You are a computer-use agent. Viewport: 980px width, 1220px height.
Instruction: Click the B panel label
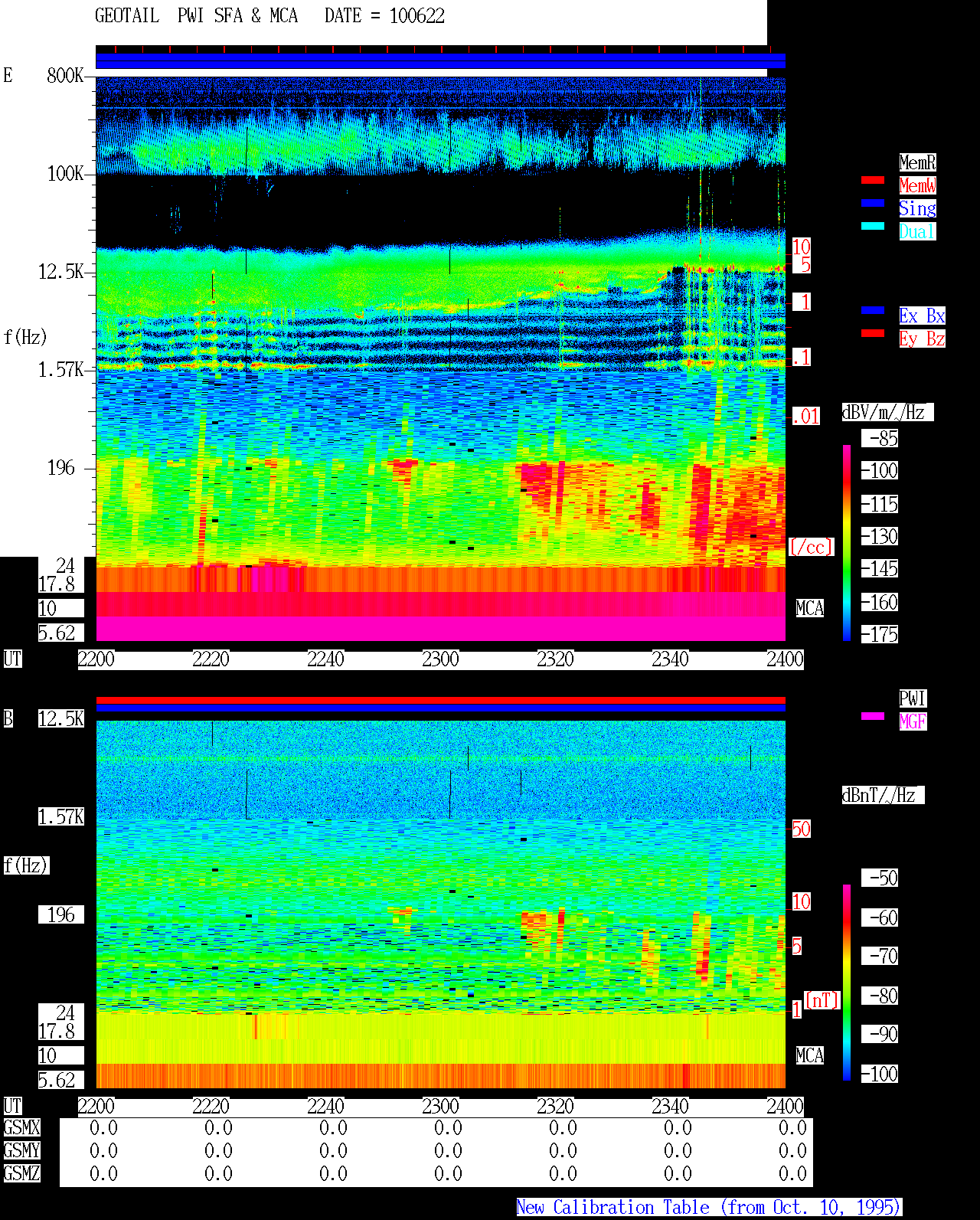(x=8, y=718)
